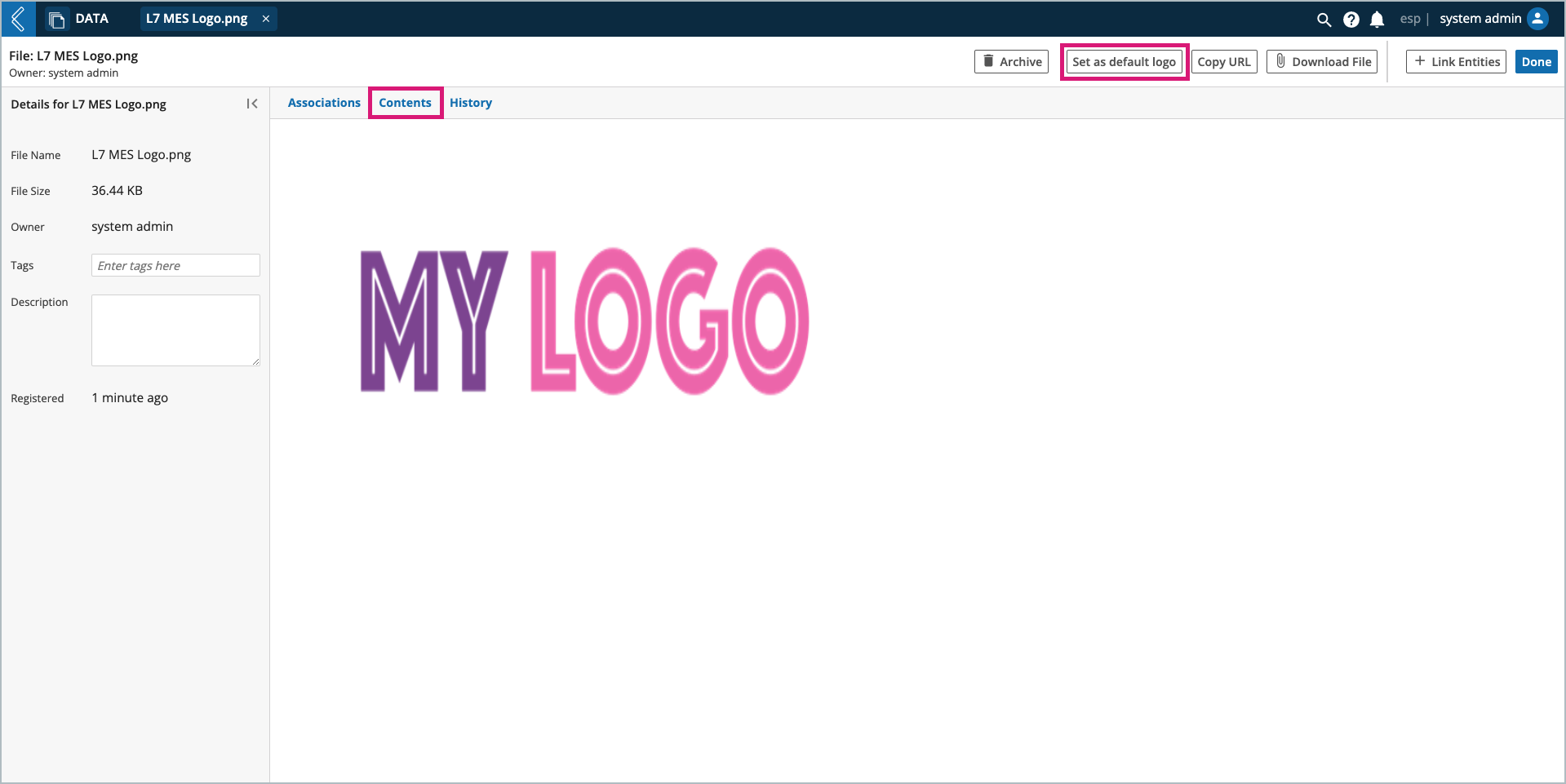Click the Done button
Viewport: 1566px width, 784px height.
point(1536,62)
